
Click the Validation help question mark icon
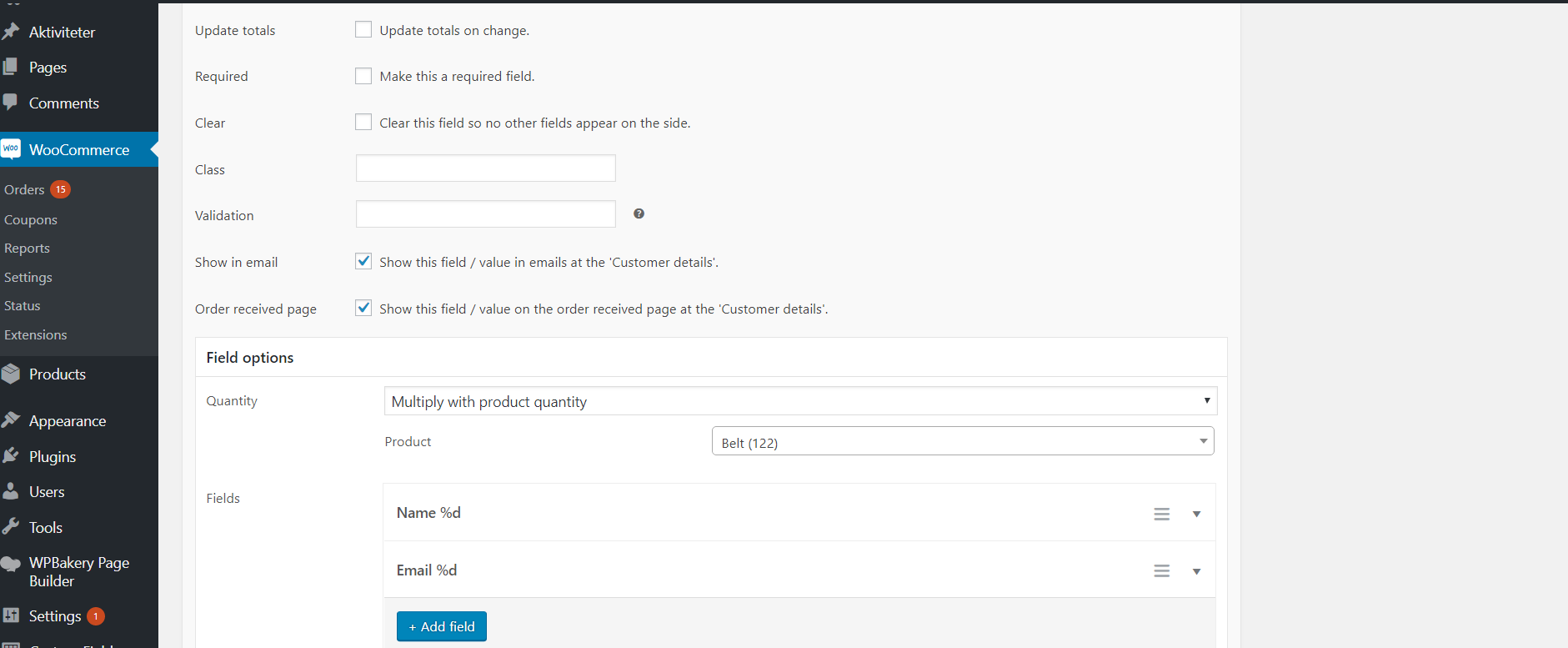[639, 214]
